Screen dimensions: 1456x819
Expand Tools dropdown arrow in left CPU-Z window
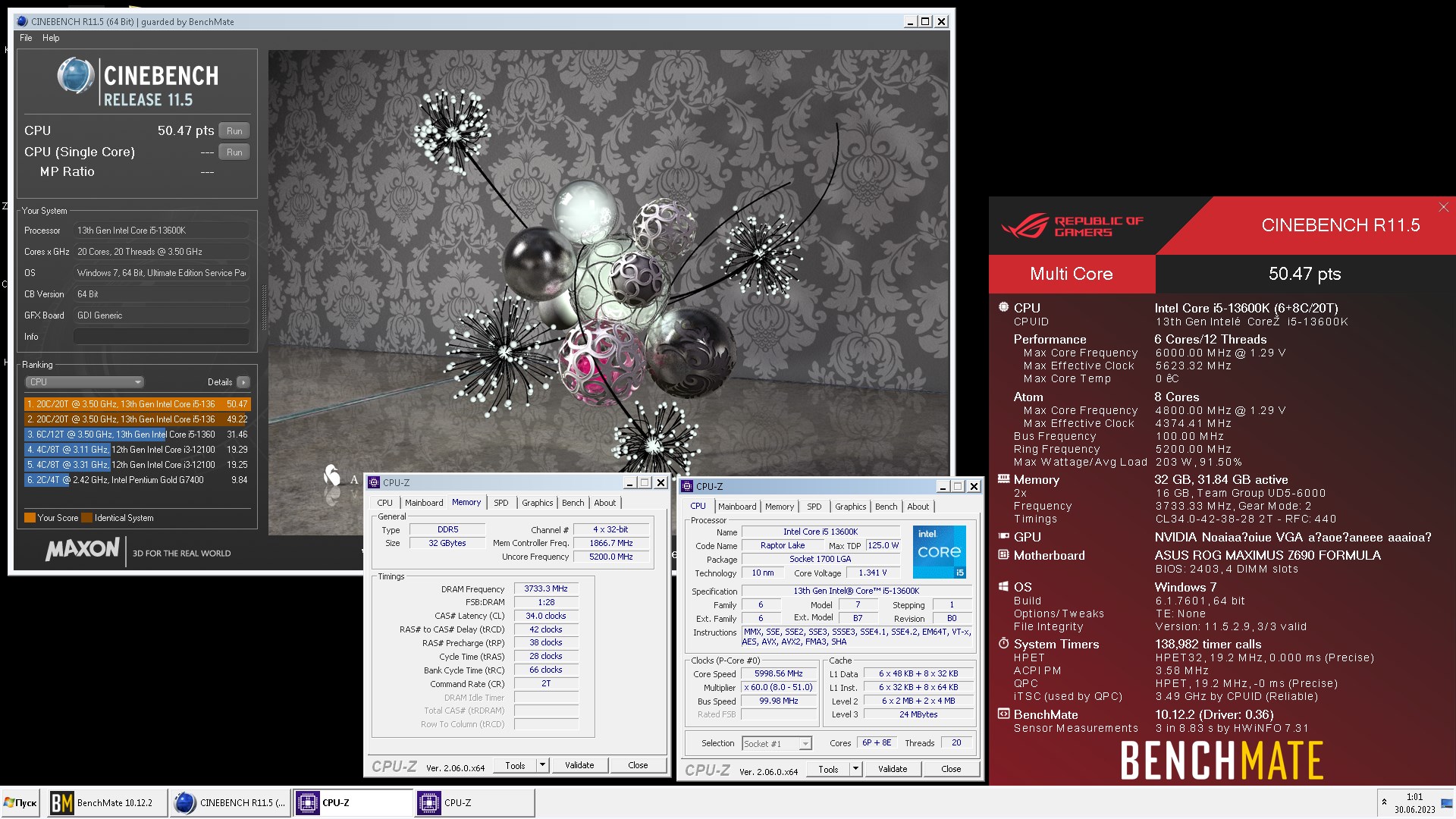[542, 766]
